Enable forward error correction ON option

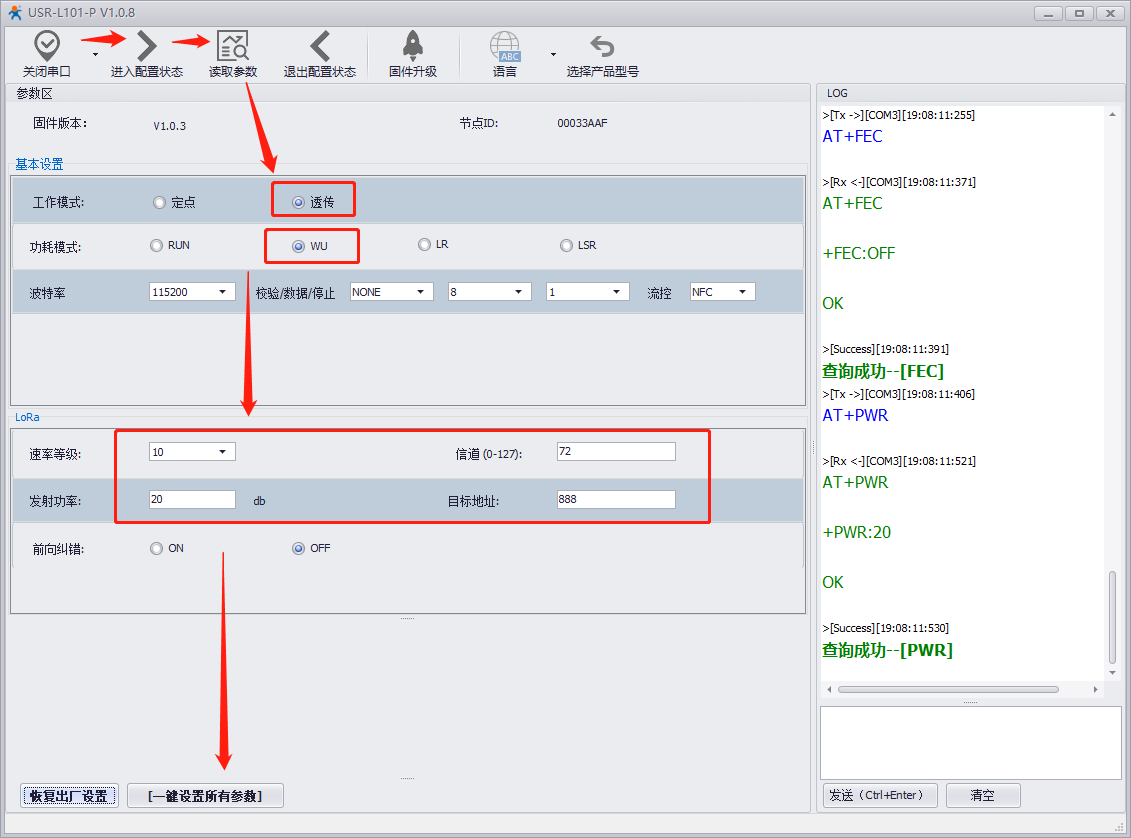[x=156, y=548]
